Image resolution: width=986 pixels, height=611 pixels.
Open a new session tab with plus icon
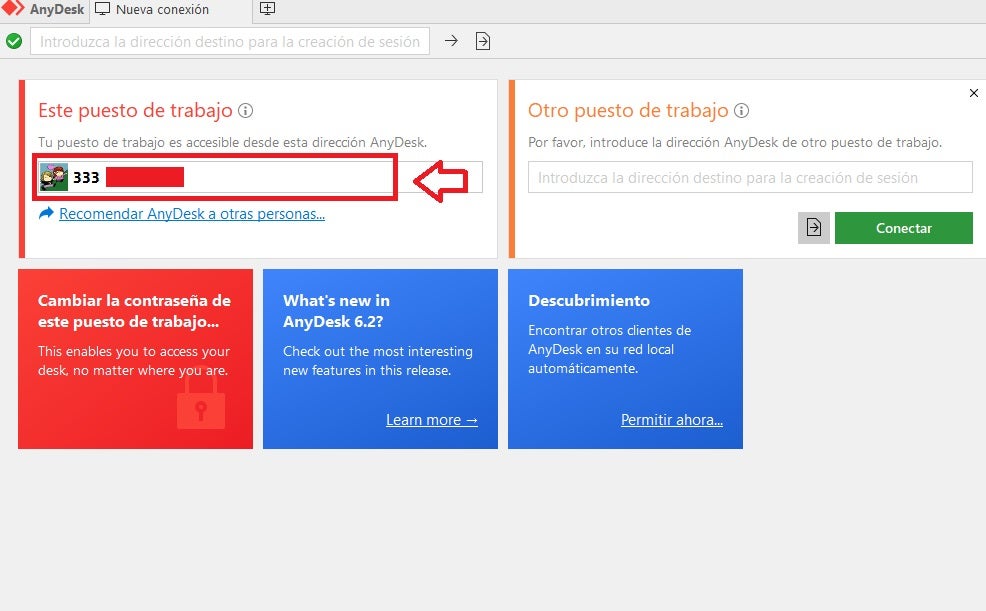pos(267,9)
